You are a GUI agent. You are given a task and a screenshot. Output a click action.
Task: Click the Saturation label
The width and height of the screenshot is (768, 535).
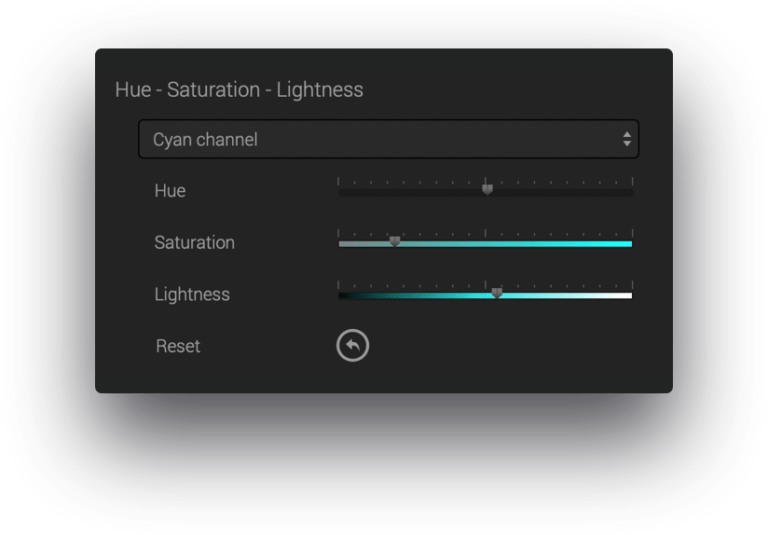(x=194, y=242)
